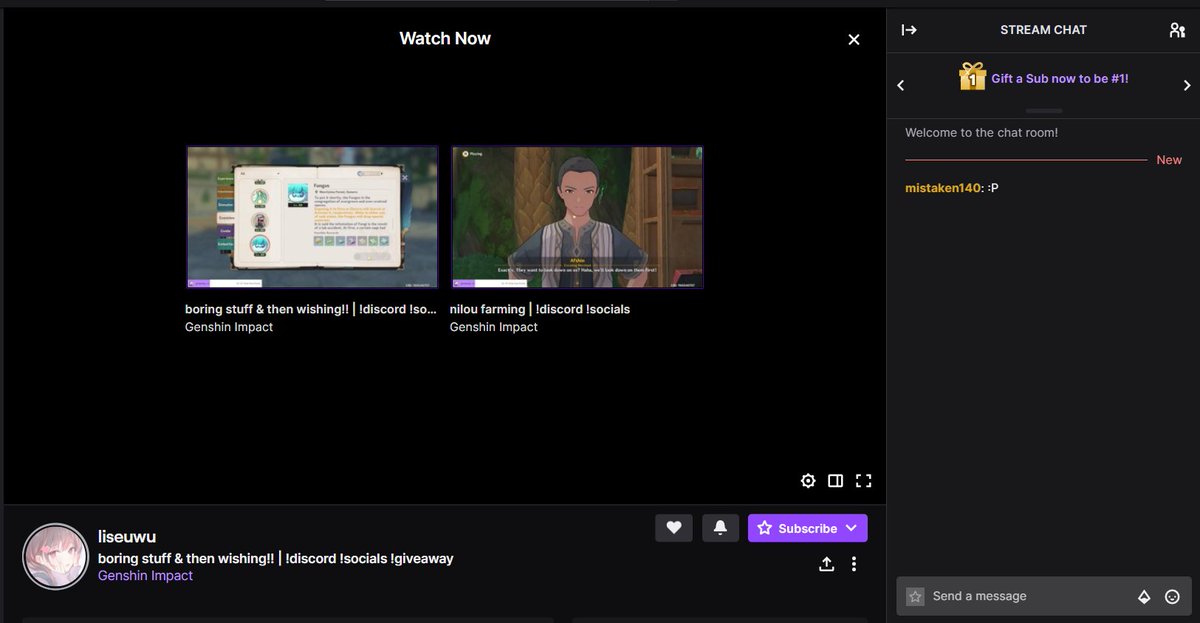Image resolution: width=1200 pixels, height=623 pixels.
Task: Share the stream
Action: click(x=826, y=564)
